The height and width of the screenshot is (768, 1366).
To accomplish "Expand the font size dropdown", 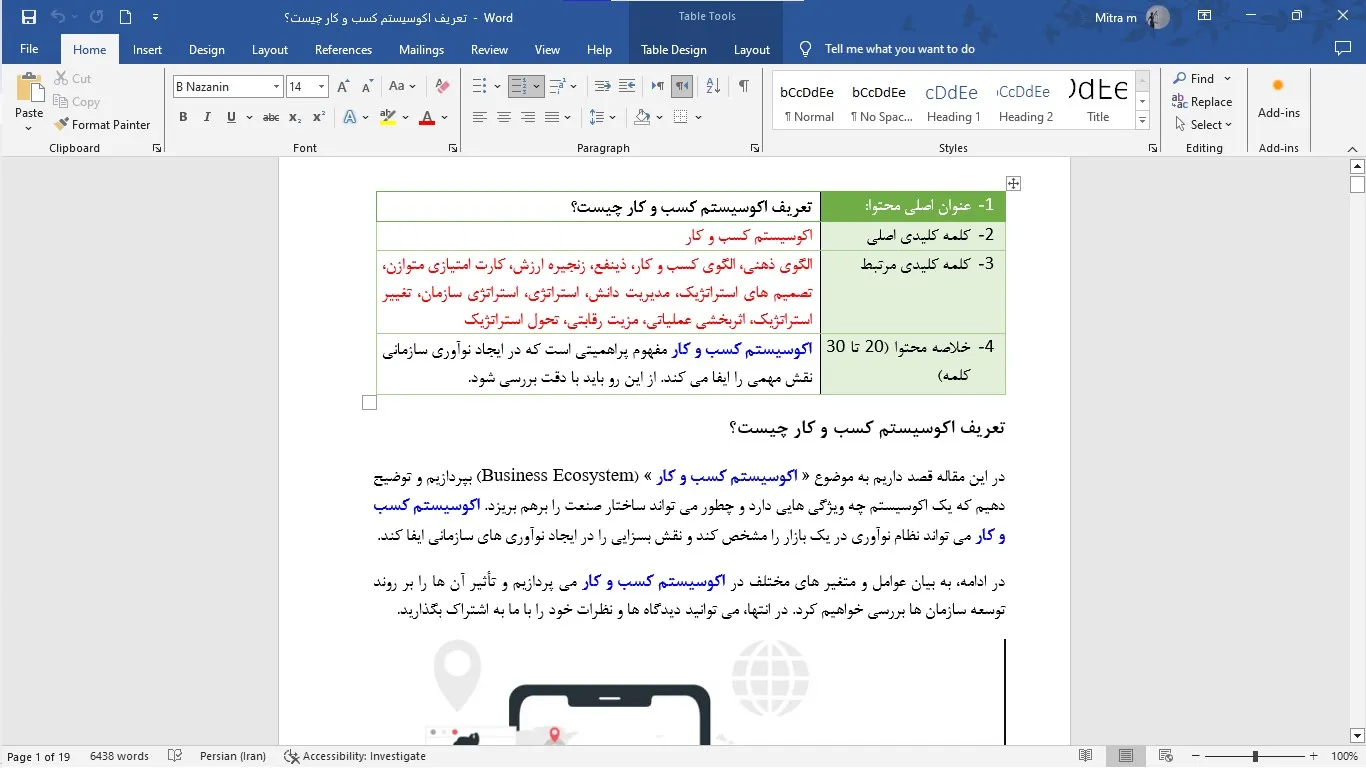I will coord(321,87).
